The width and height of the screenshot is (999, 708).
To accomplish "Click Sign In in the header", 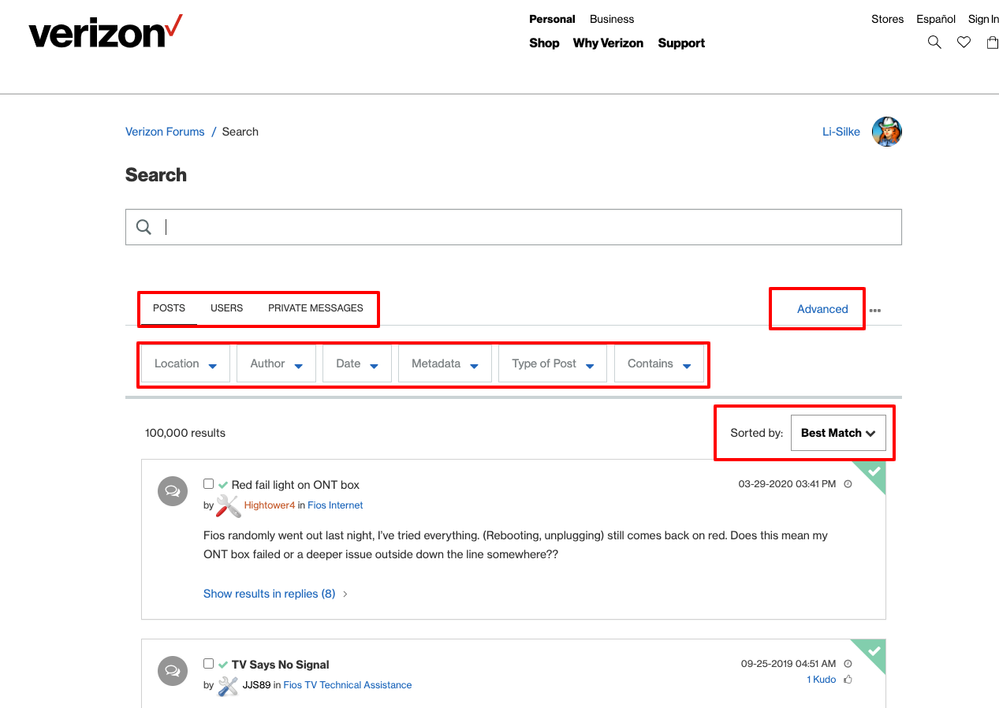I will click(x=983, y=19).
